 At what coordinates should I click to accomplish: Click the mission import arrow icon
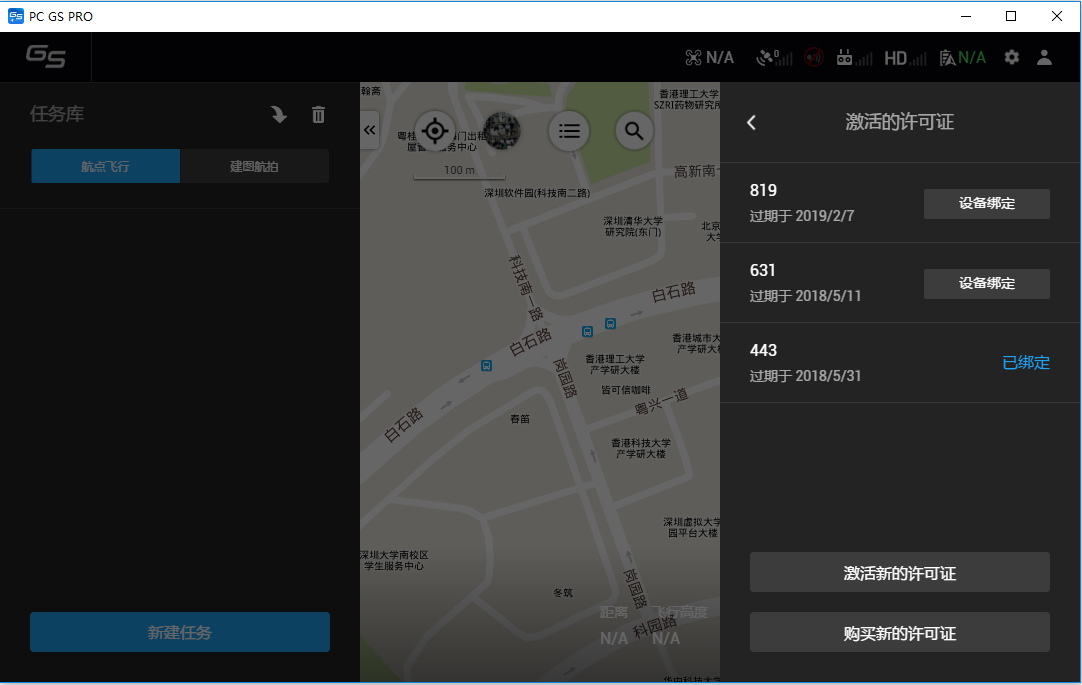point(278,115)
